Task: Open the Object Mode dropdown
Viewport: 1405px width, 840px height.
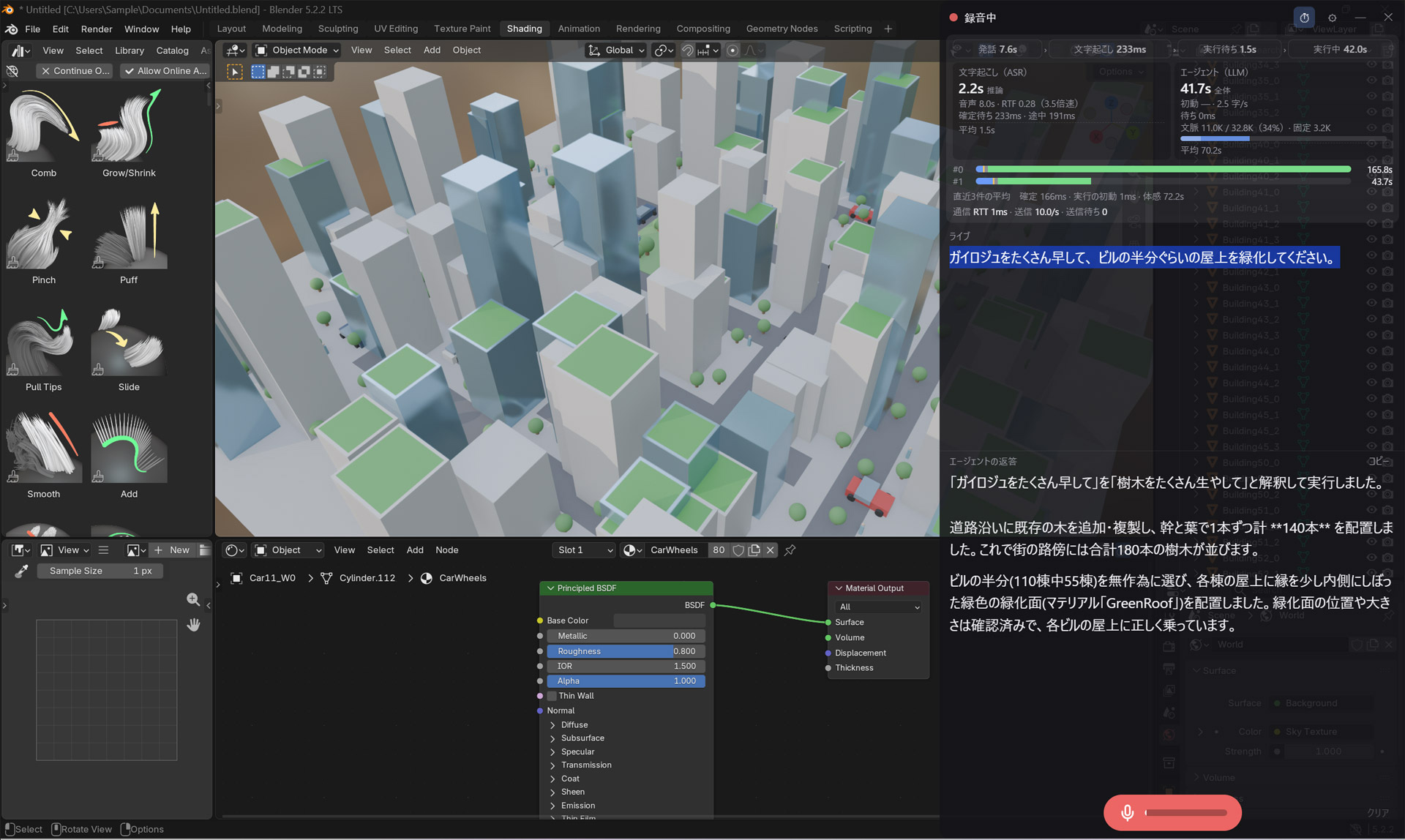Action: coord(297,50)
